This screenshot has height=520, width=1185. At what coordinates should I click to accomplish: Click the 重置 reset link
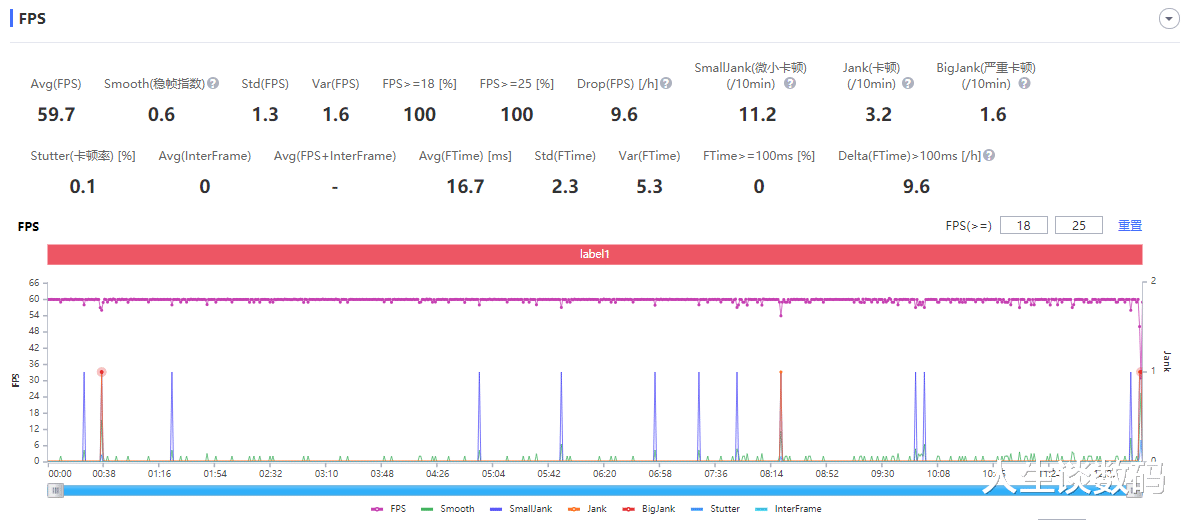pos(1130,225)
